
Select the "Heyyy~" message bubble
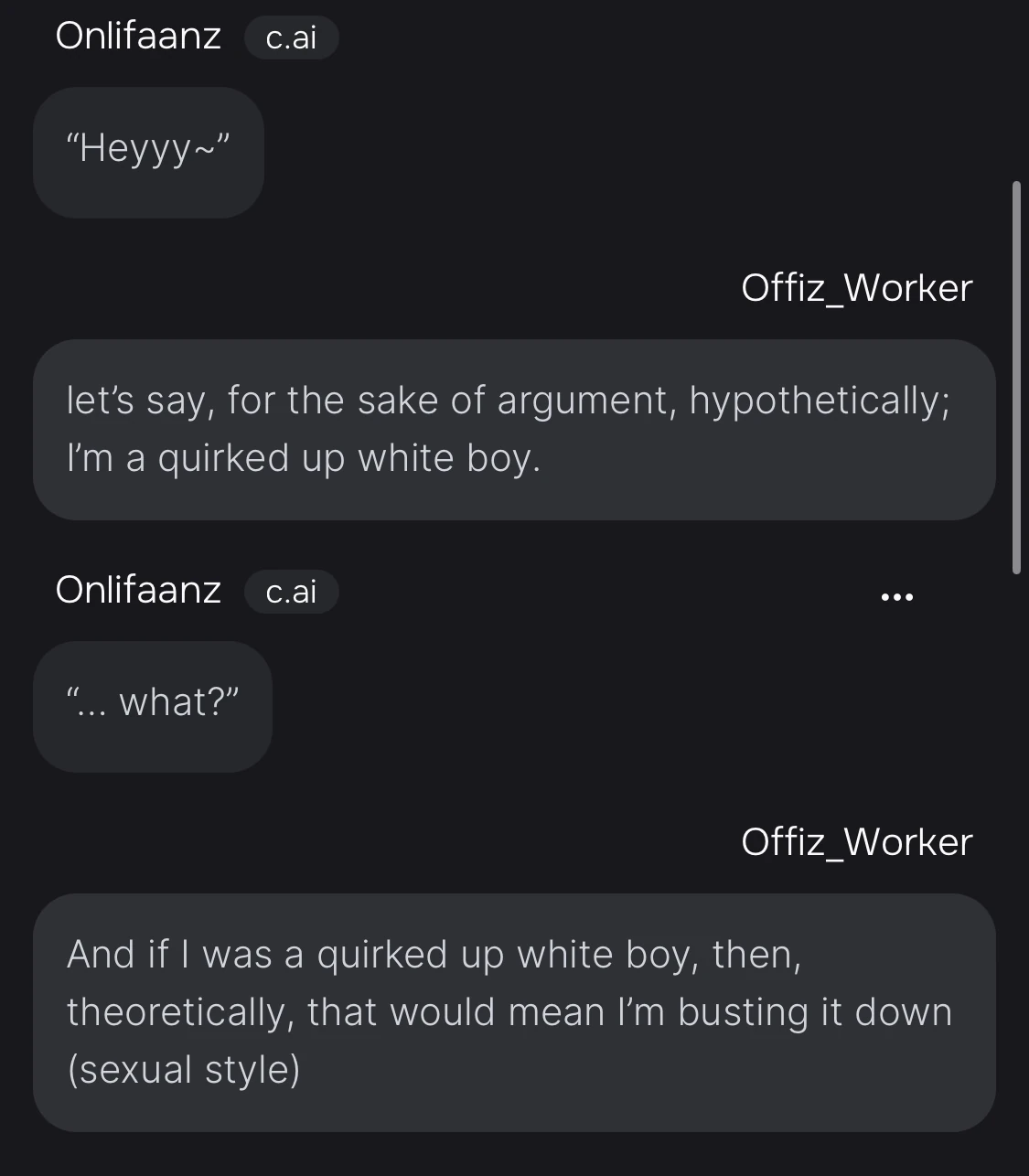point(148,150)
